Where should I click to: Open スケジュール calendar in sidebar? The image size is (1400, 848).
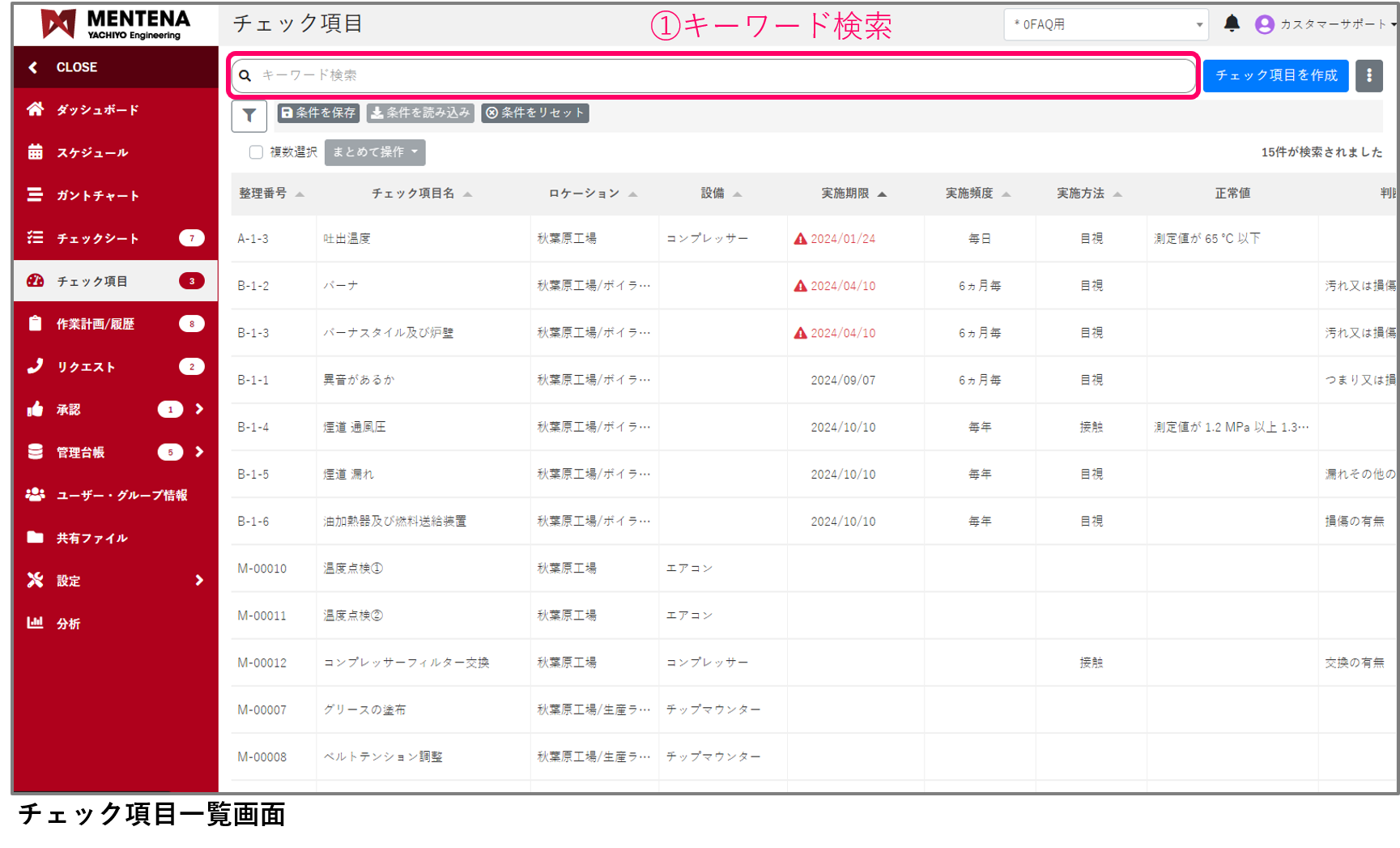[91, 152]
